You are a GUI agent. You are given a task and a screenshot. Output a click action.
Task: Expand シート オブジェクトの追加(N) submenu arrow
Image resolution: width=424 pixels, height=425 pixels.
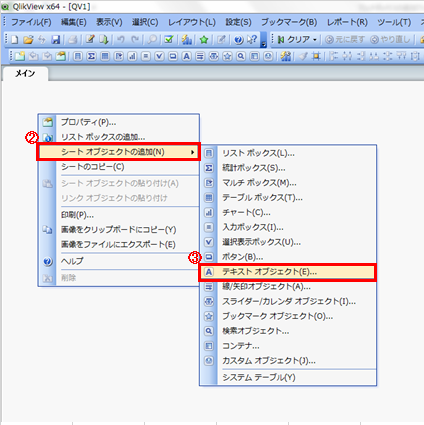193,152
